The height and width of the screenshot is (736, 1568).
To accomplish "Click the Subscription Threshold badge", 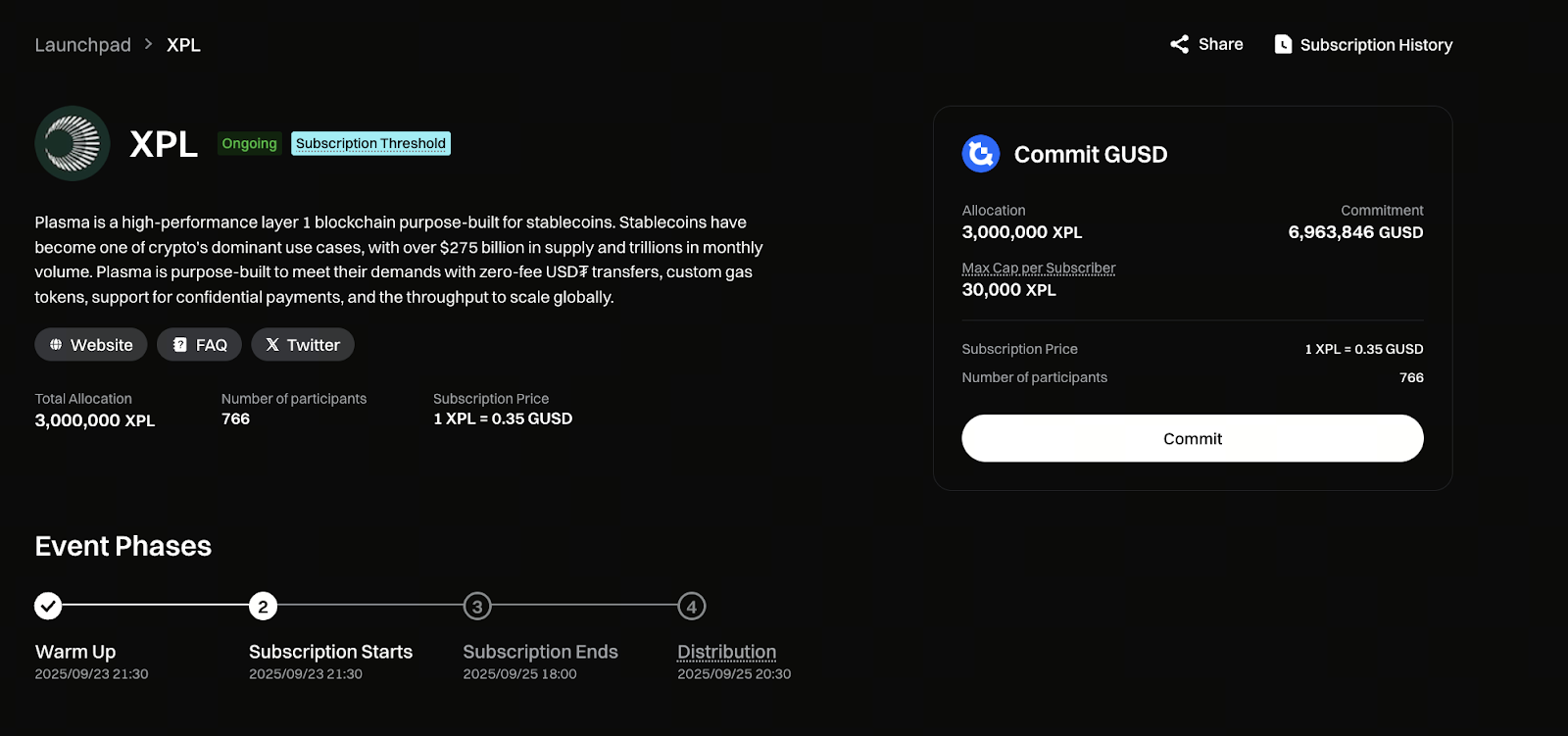I will click(370, 143).
